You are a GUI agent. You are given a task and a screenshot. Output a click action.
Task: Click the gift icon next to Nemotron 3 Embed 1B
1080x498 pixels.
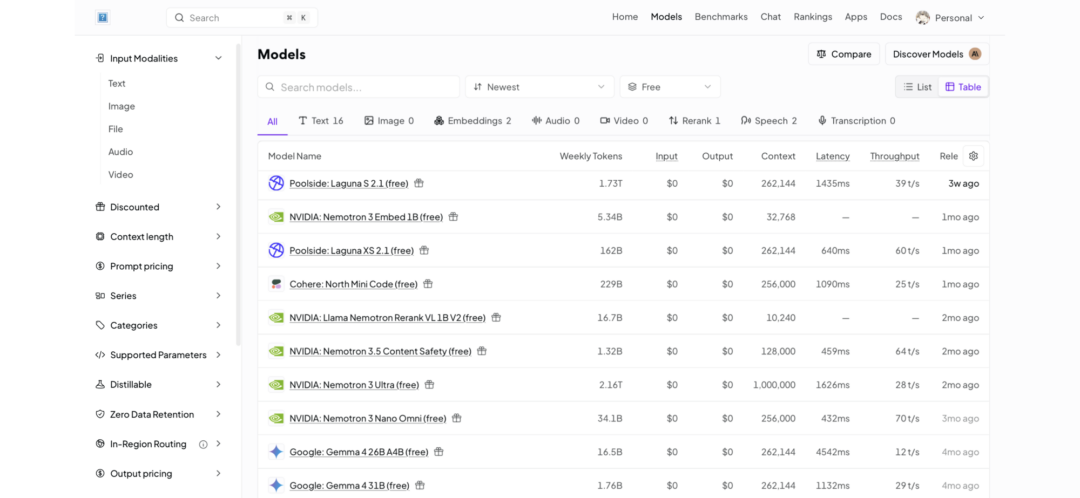[x=453, y=217]
